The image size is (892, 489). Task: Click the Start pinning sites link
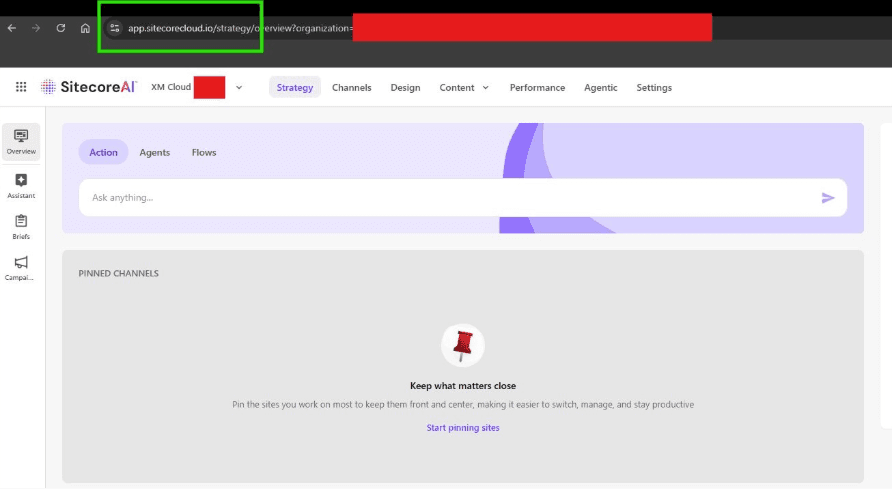[463, 428]
